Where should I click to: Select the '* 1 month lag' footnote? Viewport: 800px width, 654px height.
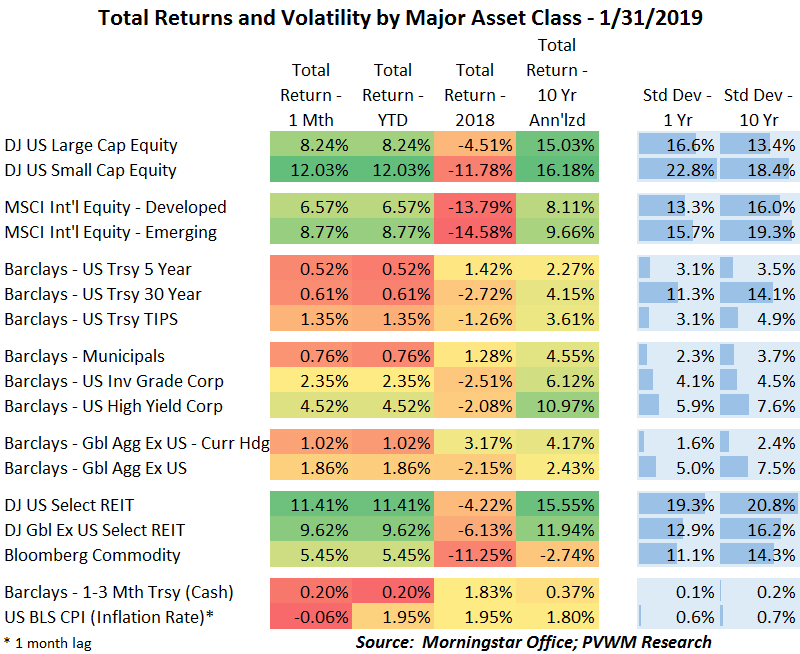(47, 642)
